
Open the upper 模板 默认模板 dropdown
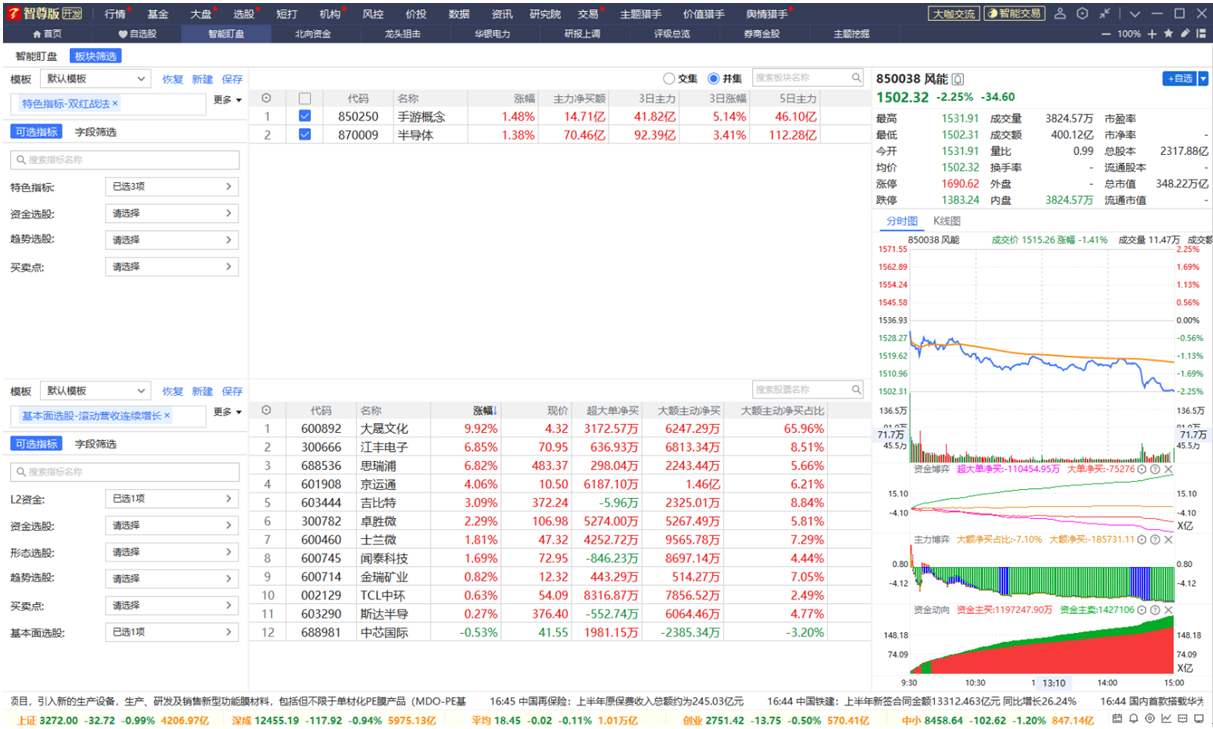click(x=96, y=79)
